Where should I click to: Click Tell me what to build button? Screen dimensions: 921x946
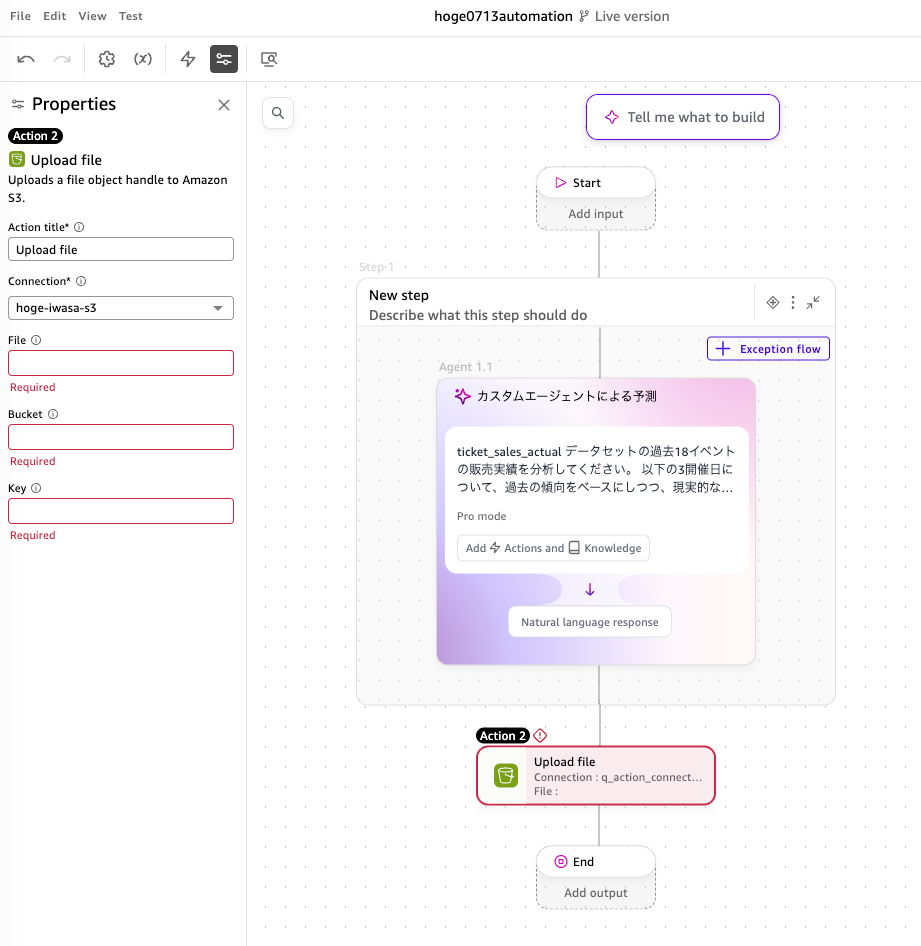click(x=683, y=117)
